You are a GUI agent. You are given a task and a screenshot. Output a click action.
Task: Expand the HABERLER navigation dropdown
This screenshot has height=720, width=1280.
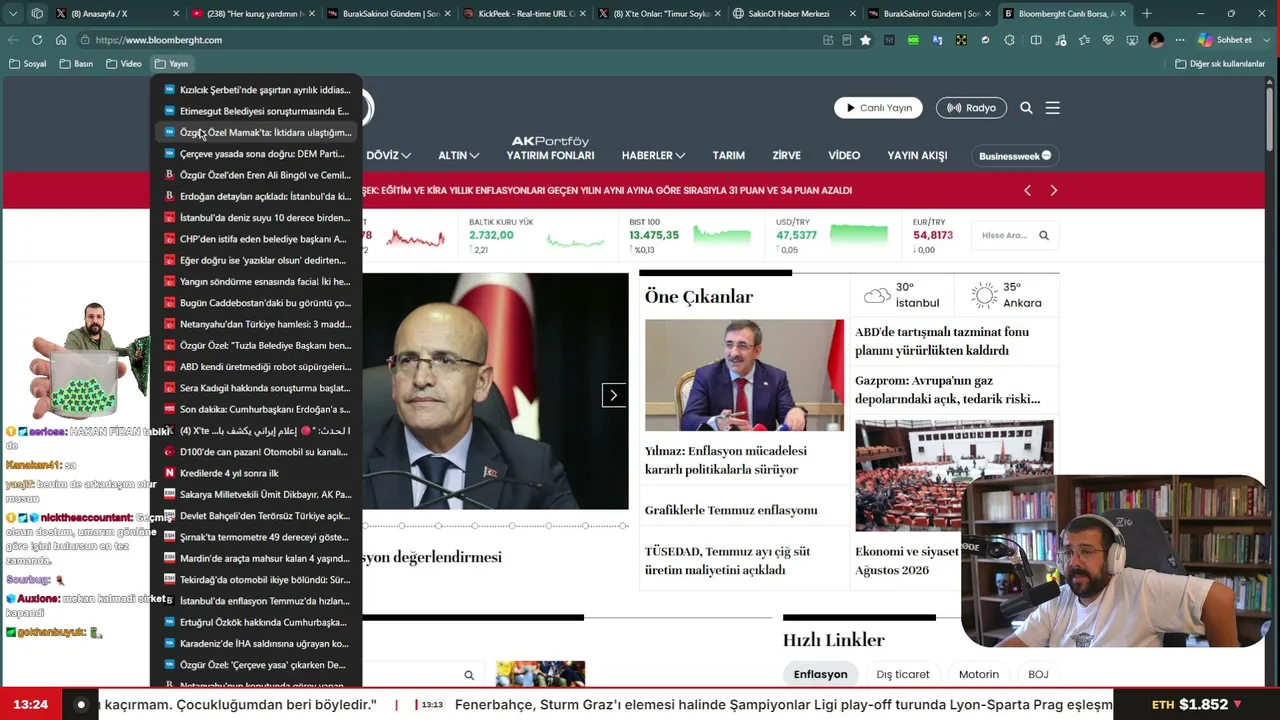pyautogui.click(x=653, y=156)
